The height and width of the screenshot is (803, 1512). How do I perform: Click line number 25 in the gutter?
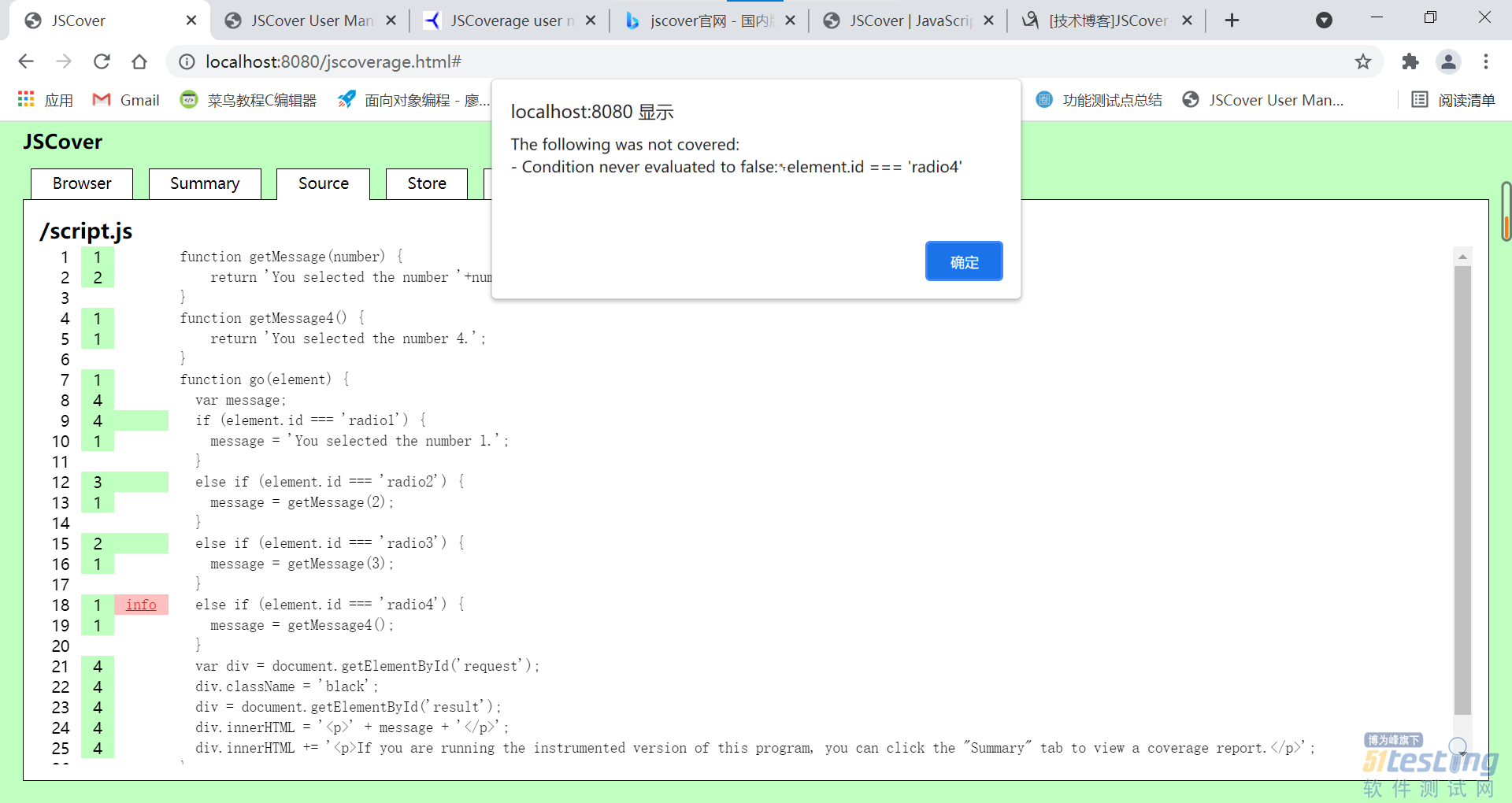[61, 748]
